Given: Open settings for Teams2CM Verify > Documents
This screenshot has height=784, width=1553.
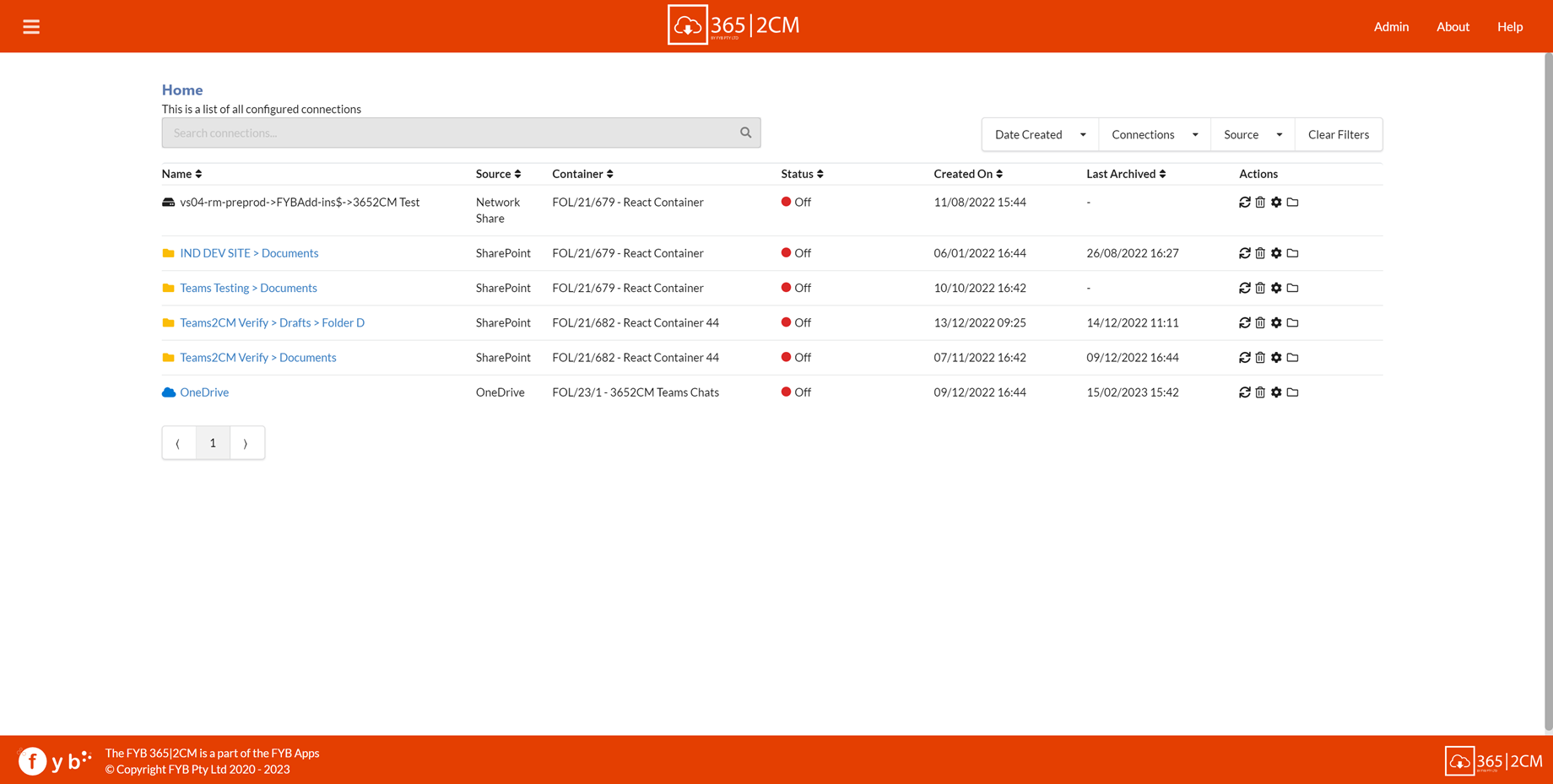Looking at the screenshot, I should coord(1276,358).
